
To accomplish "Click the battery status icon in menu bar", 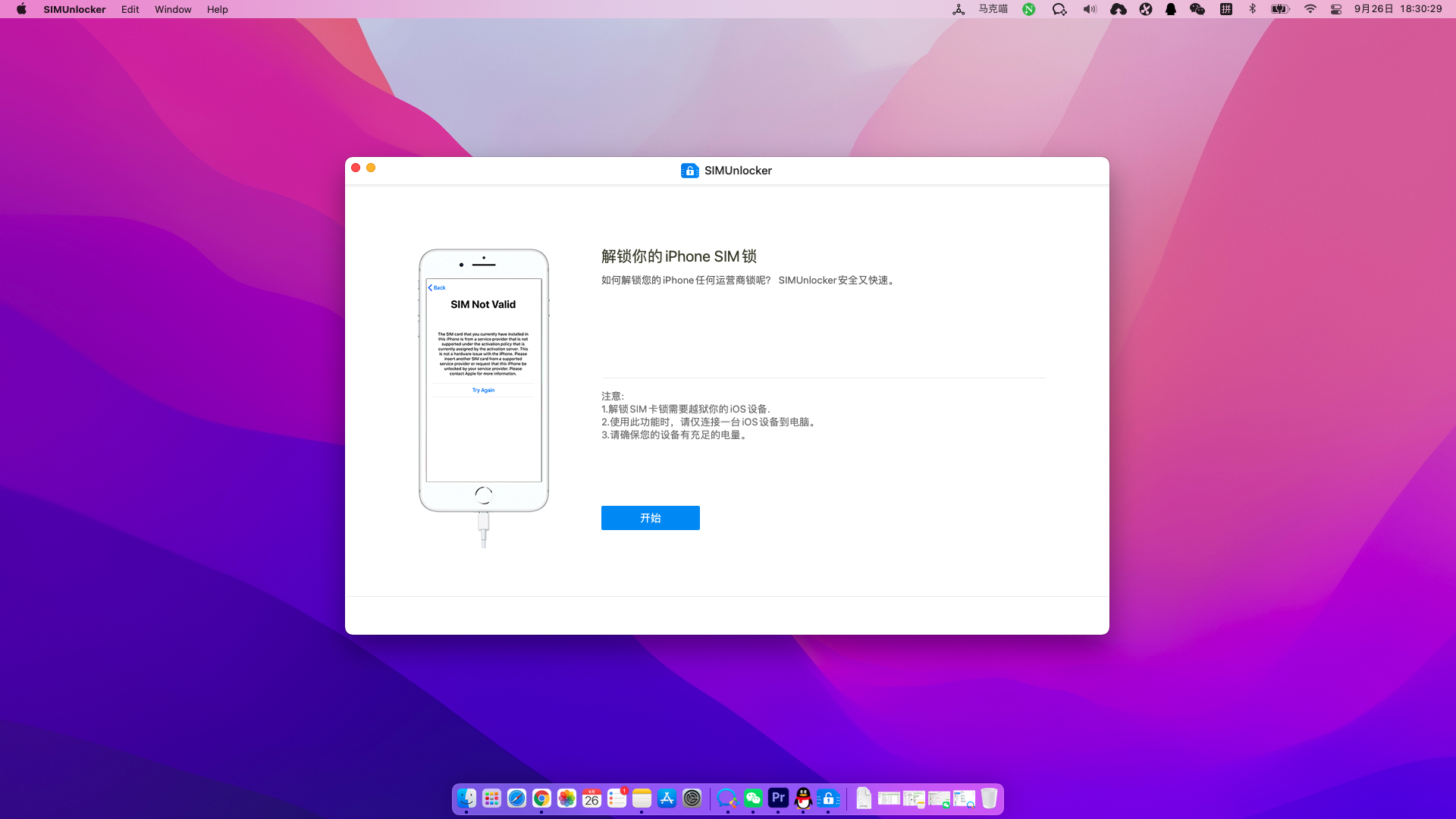I will click(1280, 9).
